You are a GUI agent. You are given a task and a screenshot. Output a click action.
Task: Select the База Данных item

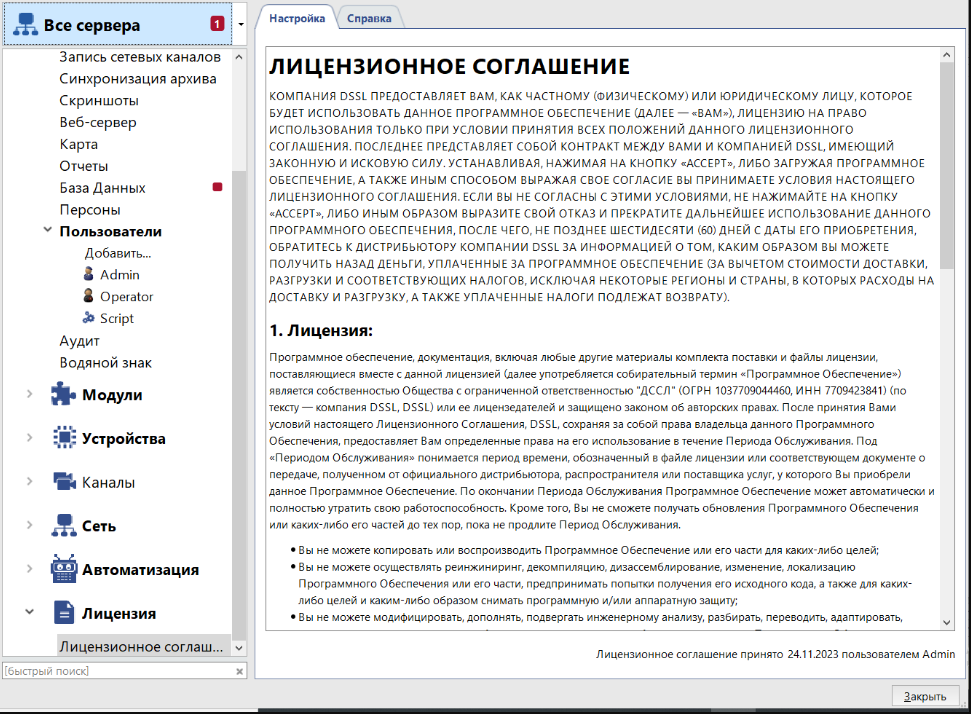[102, 188]
